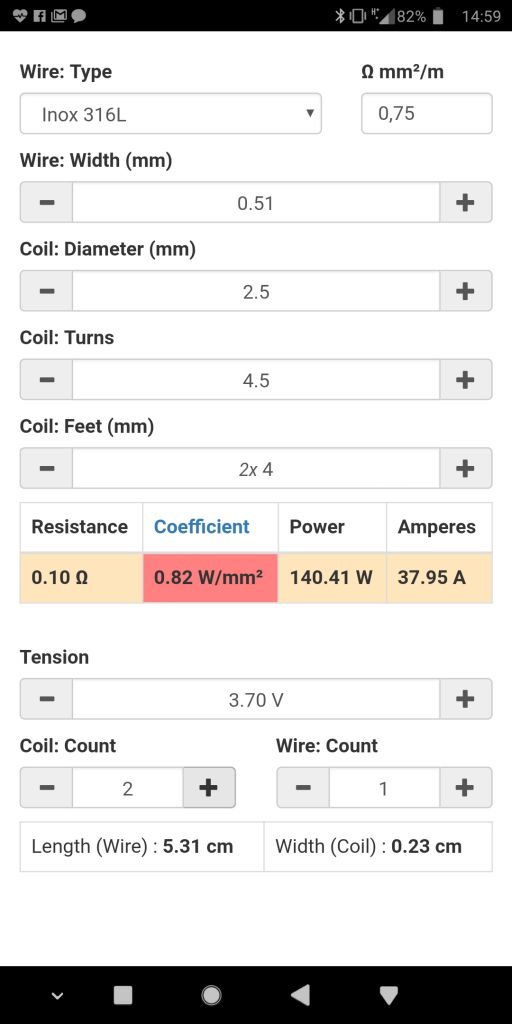This screenshot has width=512, height=1024.
Task: Tap the Android home circle button
Action: click(x=212, y=995)
